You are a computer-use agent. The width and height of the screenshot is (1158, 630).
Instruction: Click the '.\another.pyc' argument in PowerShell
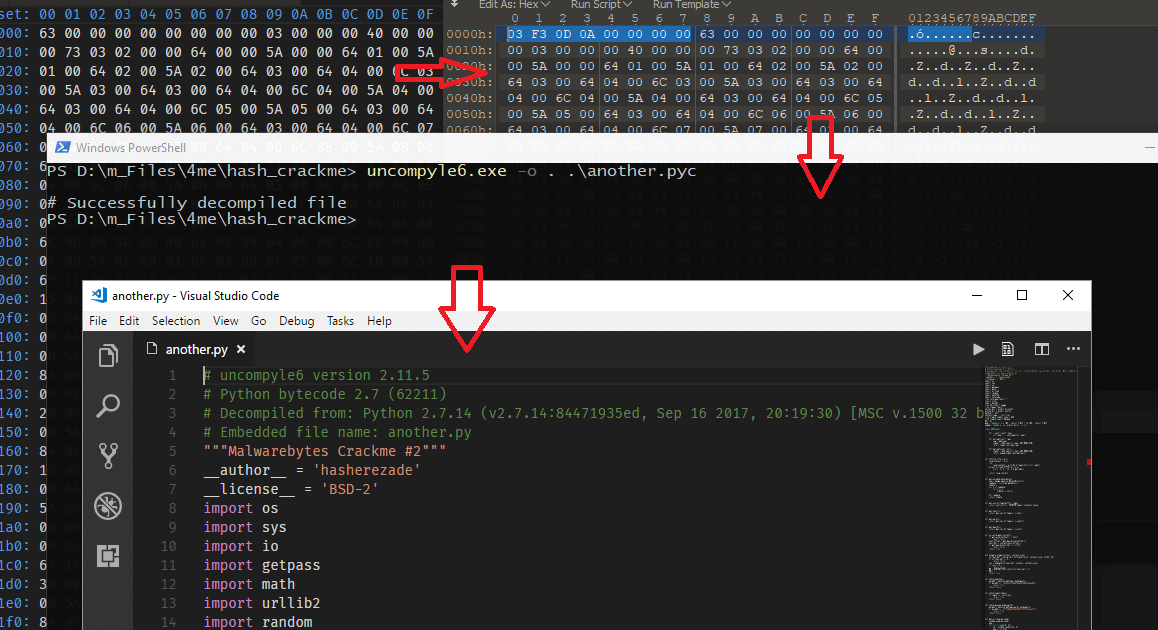point(631,171)
